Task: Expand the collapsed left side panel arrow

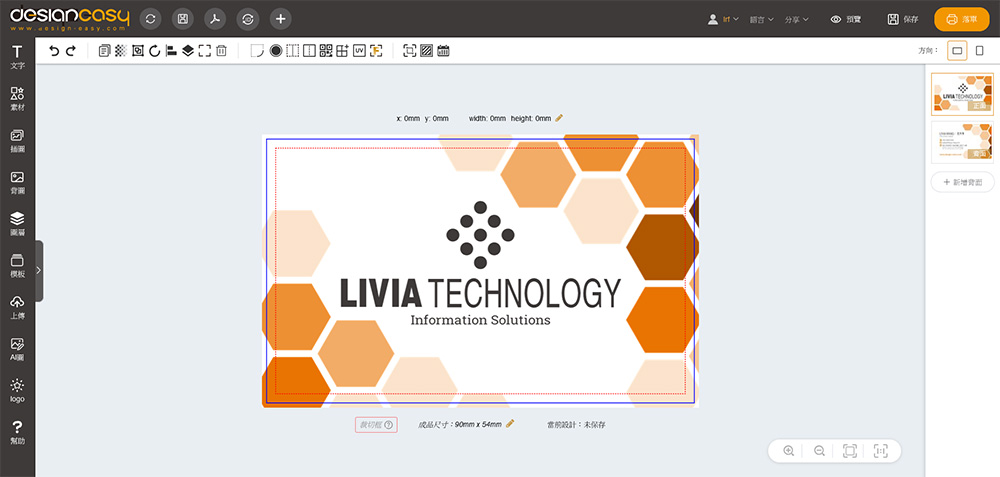Action: click(x=38, y=270)
